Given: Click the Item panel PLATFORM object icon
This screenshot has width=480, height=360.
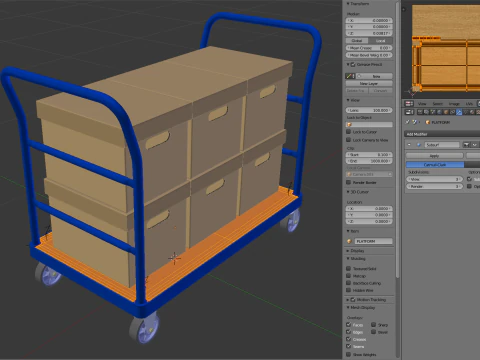Looking at the screenshot, I should pos(350,241).
